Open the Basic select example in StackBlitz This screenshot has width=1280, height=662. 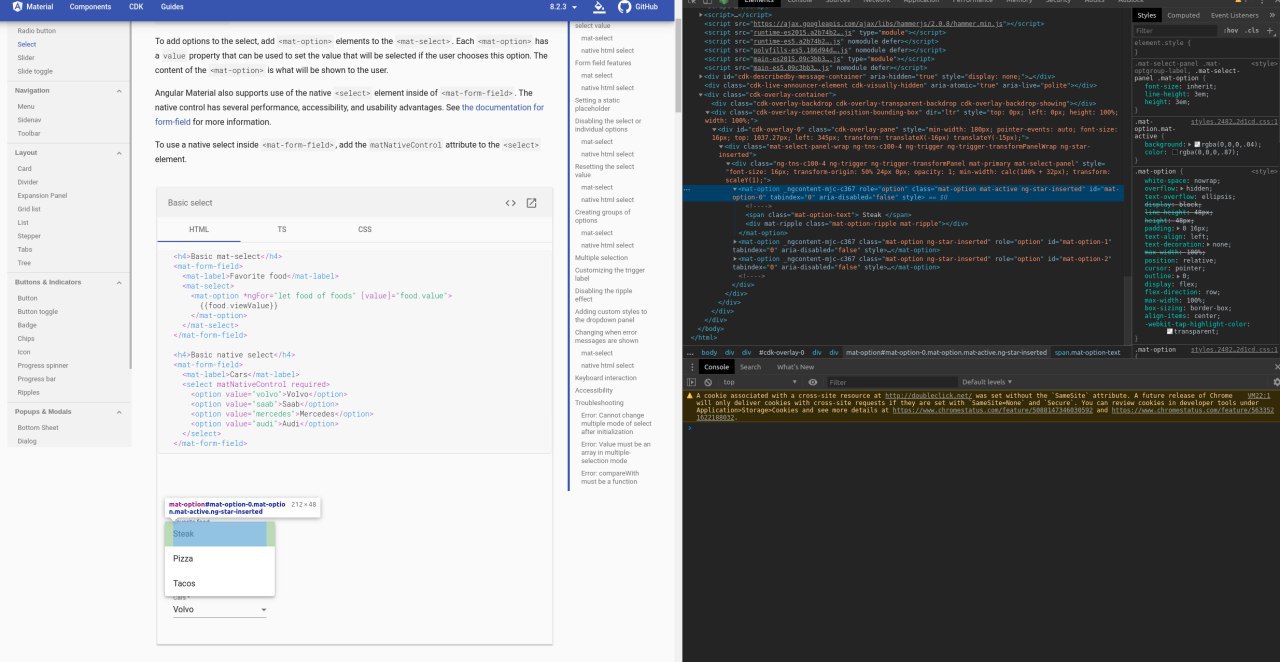point(532,203)
